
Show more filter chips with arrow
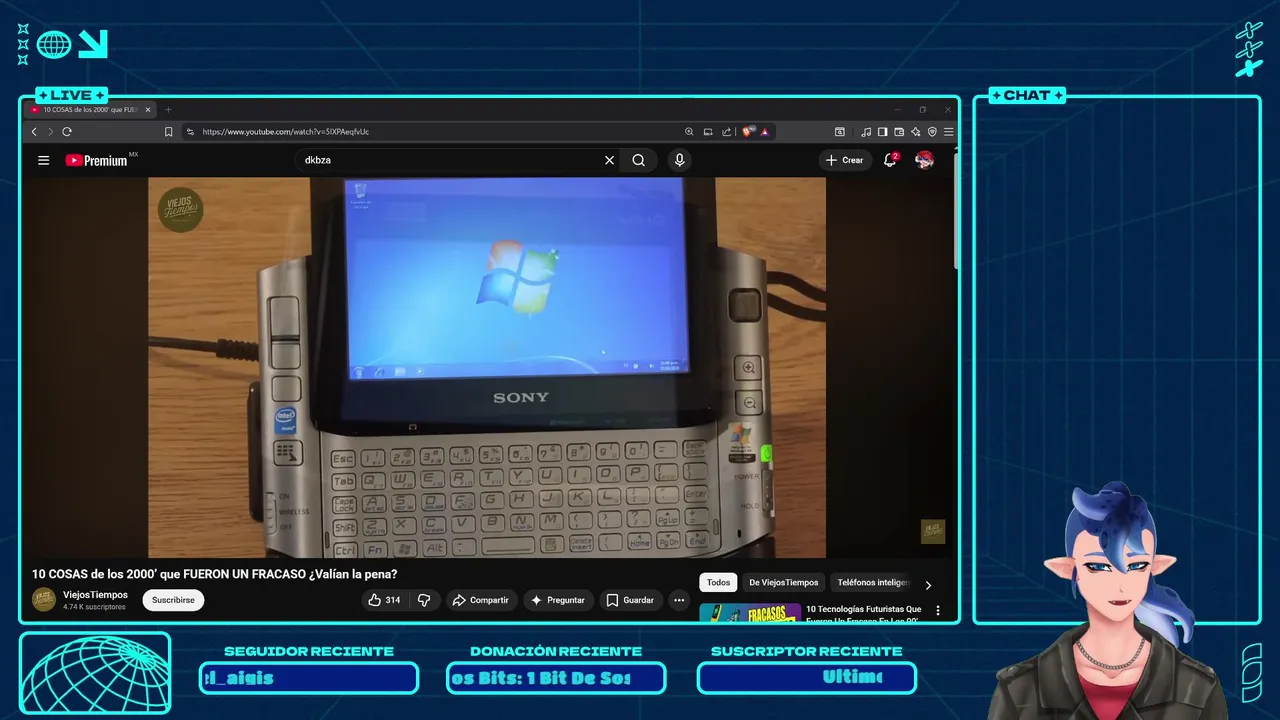928,585
